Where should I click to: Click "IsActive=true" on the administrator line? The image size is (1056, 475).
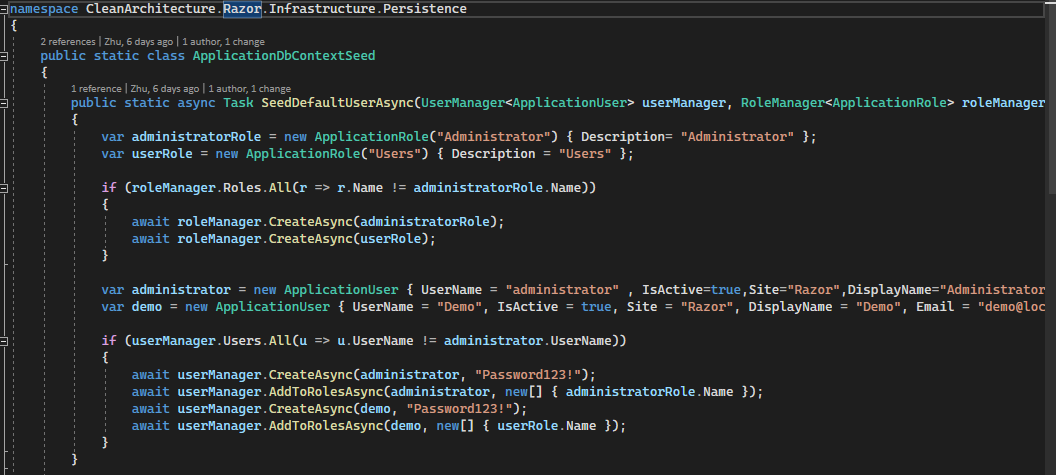point(692,290)
